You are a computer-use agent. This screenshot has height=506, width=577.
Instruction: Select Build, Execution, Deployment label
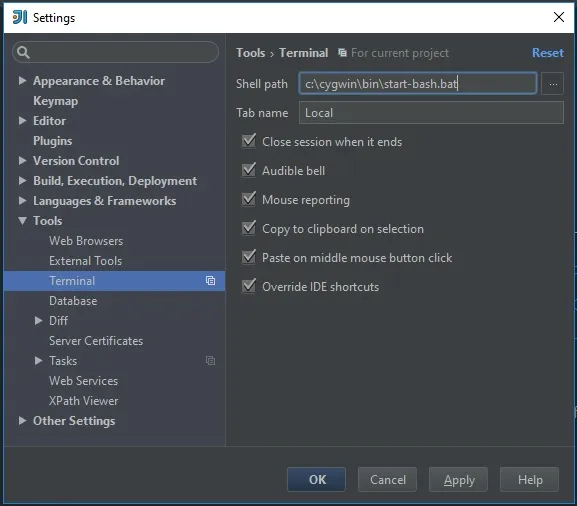pos(115,181)
